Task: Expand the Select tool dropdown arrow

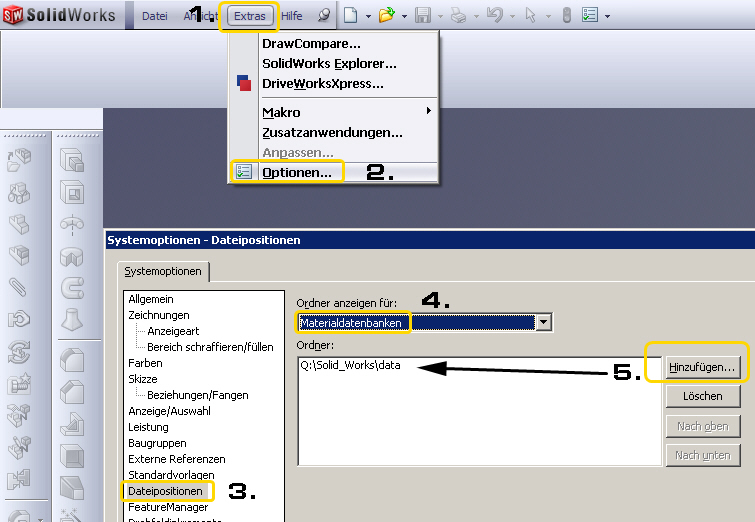Action: click(548, 16)
